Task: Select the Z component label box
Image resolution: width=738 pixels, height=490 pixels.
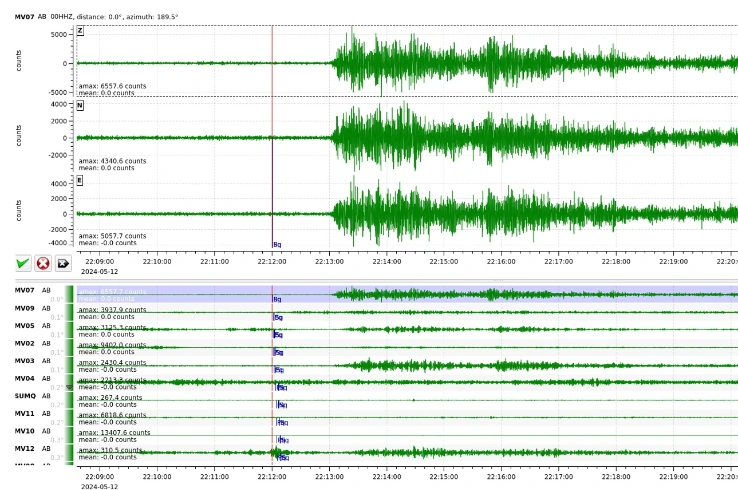Action: pos(80,31)
